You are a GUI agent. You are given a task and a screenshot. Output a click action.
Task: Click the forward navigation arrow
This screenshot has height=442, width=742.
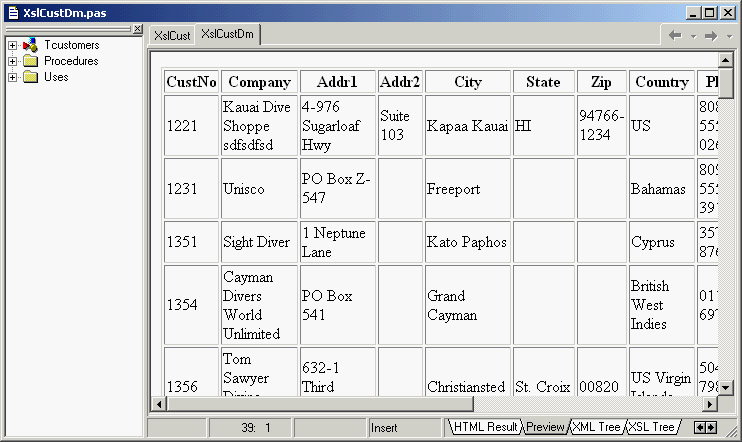tap(711, 35)
